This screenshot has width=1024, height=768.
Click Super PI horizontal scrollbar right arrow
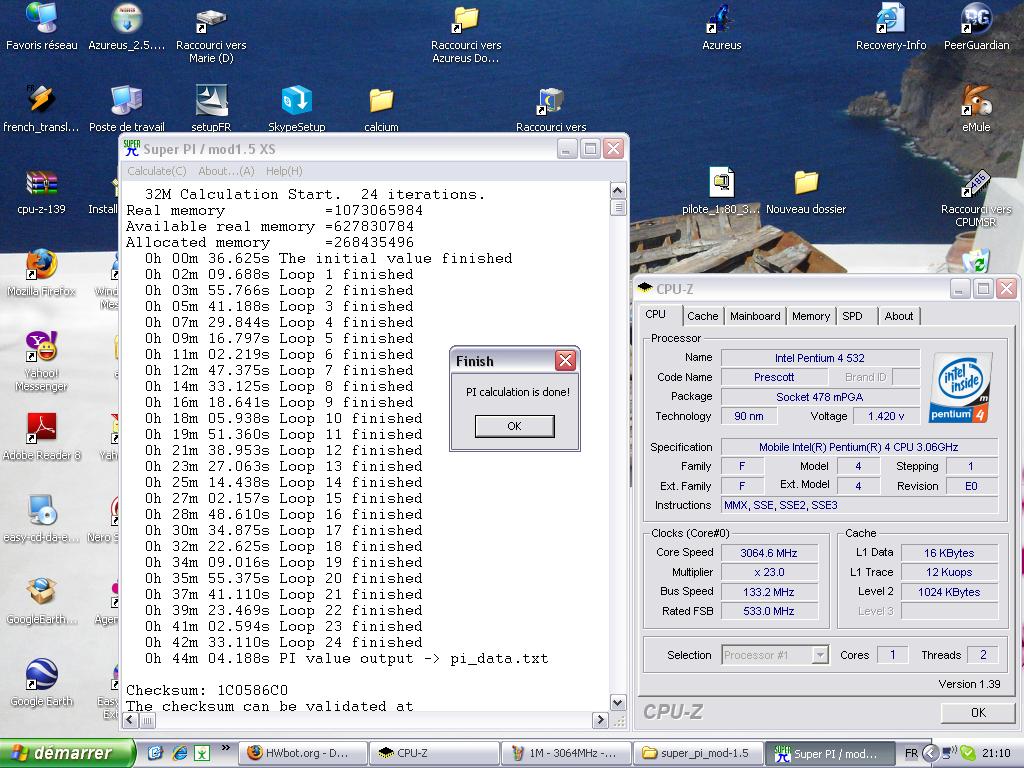(x=600, y=720)
